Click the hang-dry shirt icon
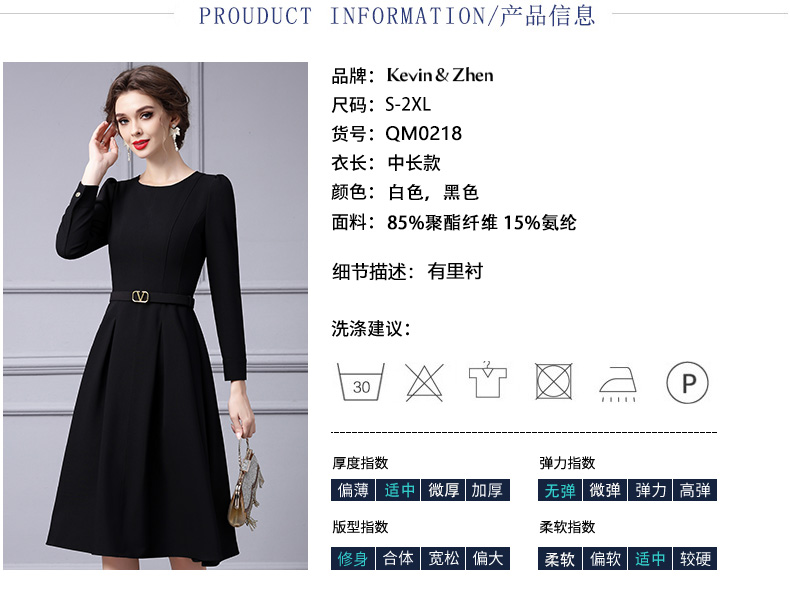 tap(488, 380)
